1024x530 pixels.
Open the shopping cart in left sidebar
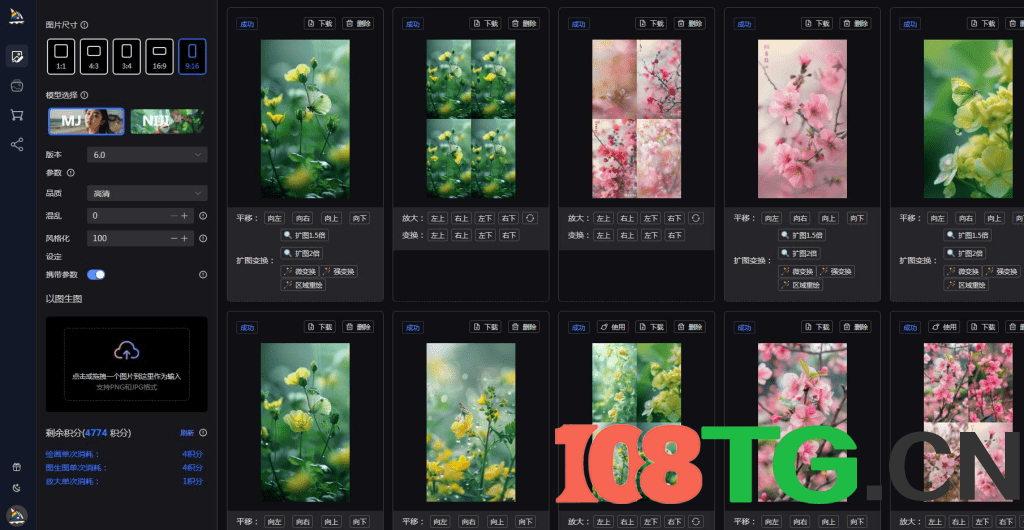pyautogui.click(x=17, y=115)
